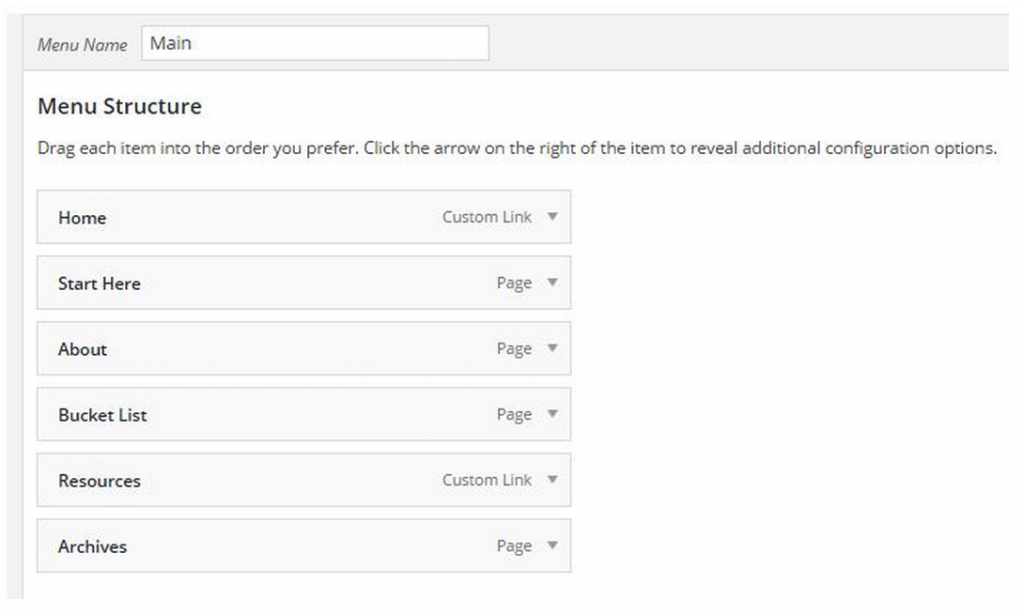Viewport: 1024px width, 614px height.
Task: Select the About menu item
Action: coord(304,348)
